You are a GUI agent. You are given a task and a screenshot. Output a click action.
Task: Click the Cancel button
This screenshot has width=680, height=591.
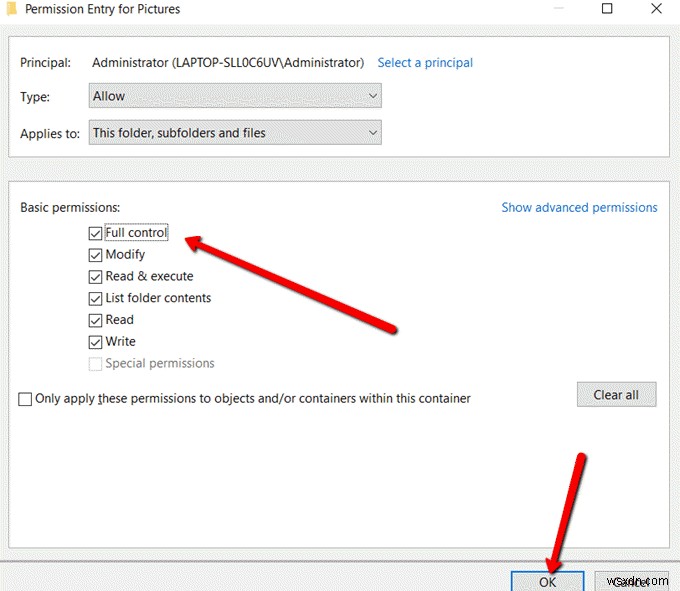pyautogui.click(x=631, y=581)
